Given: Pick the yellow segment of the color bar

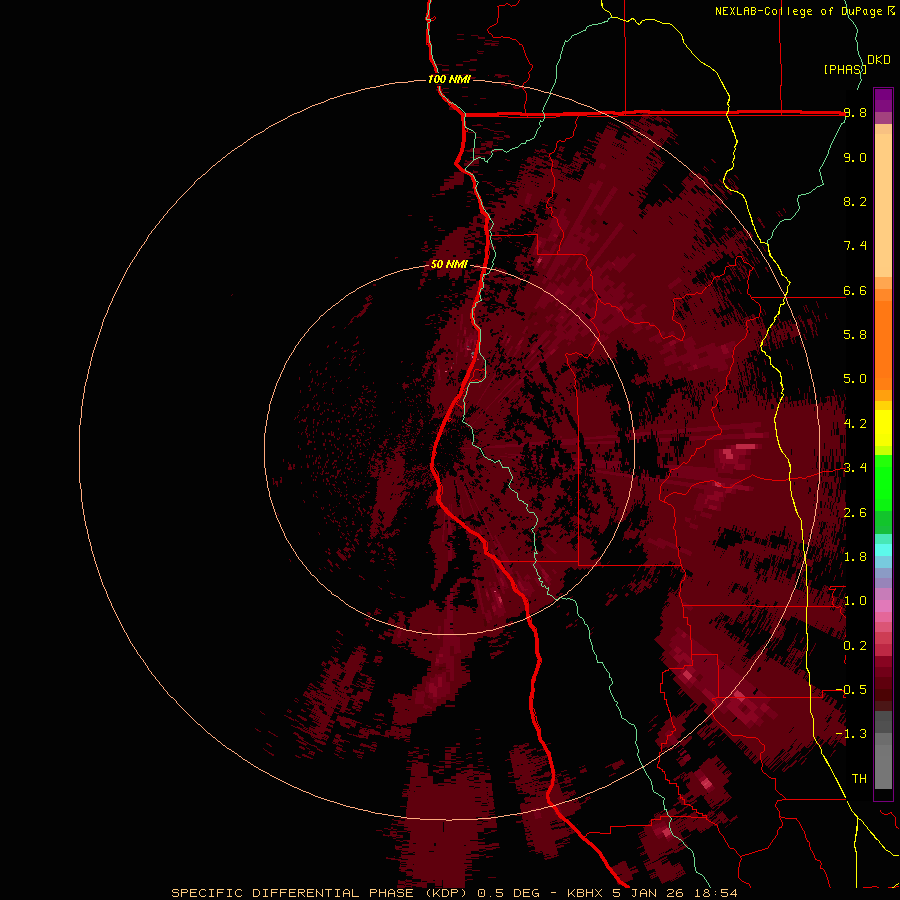Looking at the screenshot, I should pos(883,428).
